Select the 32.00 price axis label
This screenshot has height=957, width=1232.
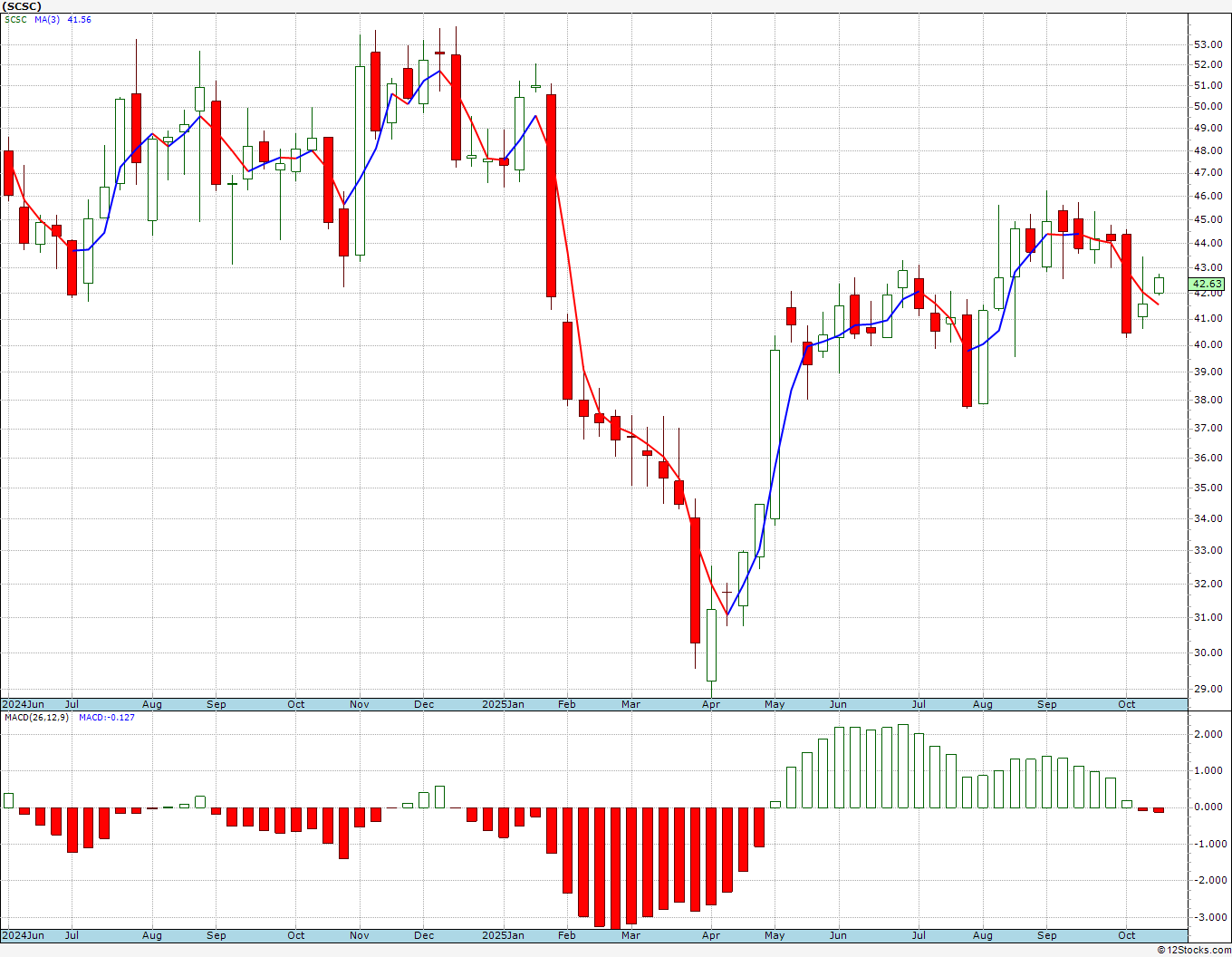pos(1208,584)
